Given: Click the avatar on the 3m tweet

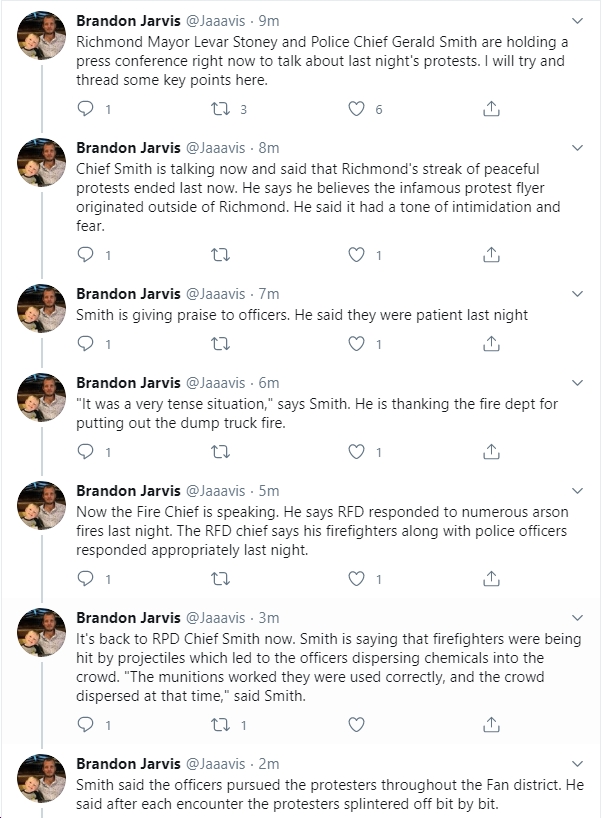Looking at the screenshot, I should point(42,632).
